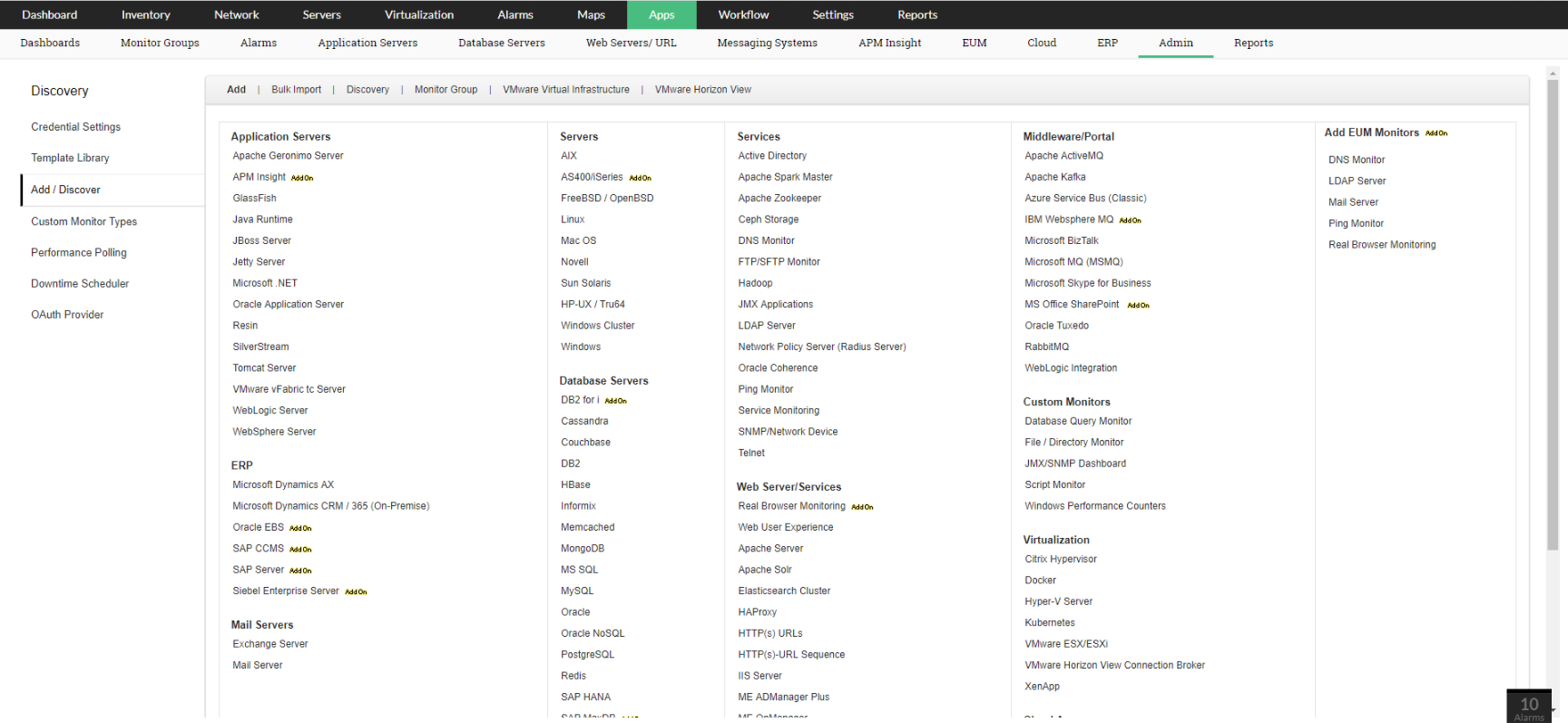The width and height of the screenshot is (1568, 723).
Task: Add a MySQL database monitor
Action: point(577,591)
